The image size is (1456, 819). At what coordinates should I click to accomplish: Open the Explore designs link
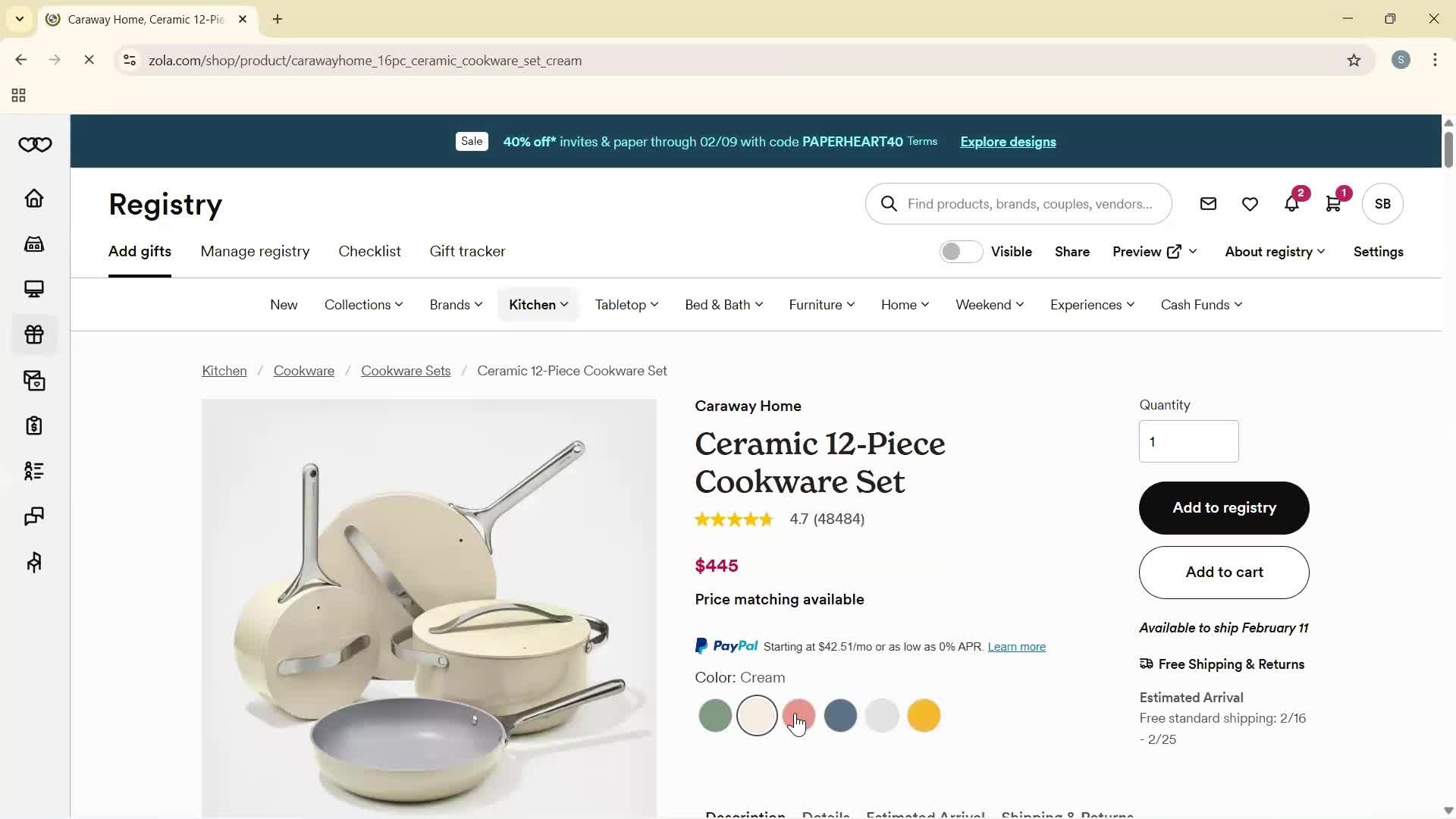click(1008, 142)
